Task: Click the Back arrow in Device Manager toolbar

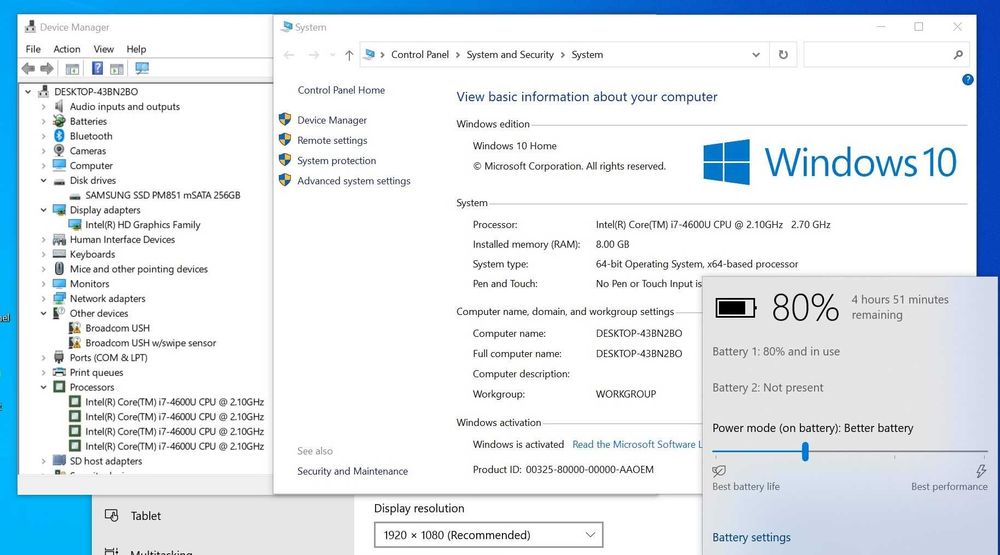Action: [x=28, y=68]
